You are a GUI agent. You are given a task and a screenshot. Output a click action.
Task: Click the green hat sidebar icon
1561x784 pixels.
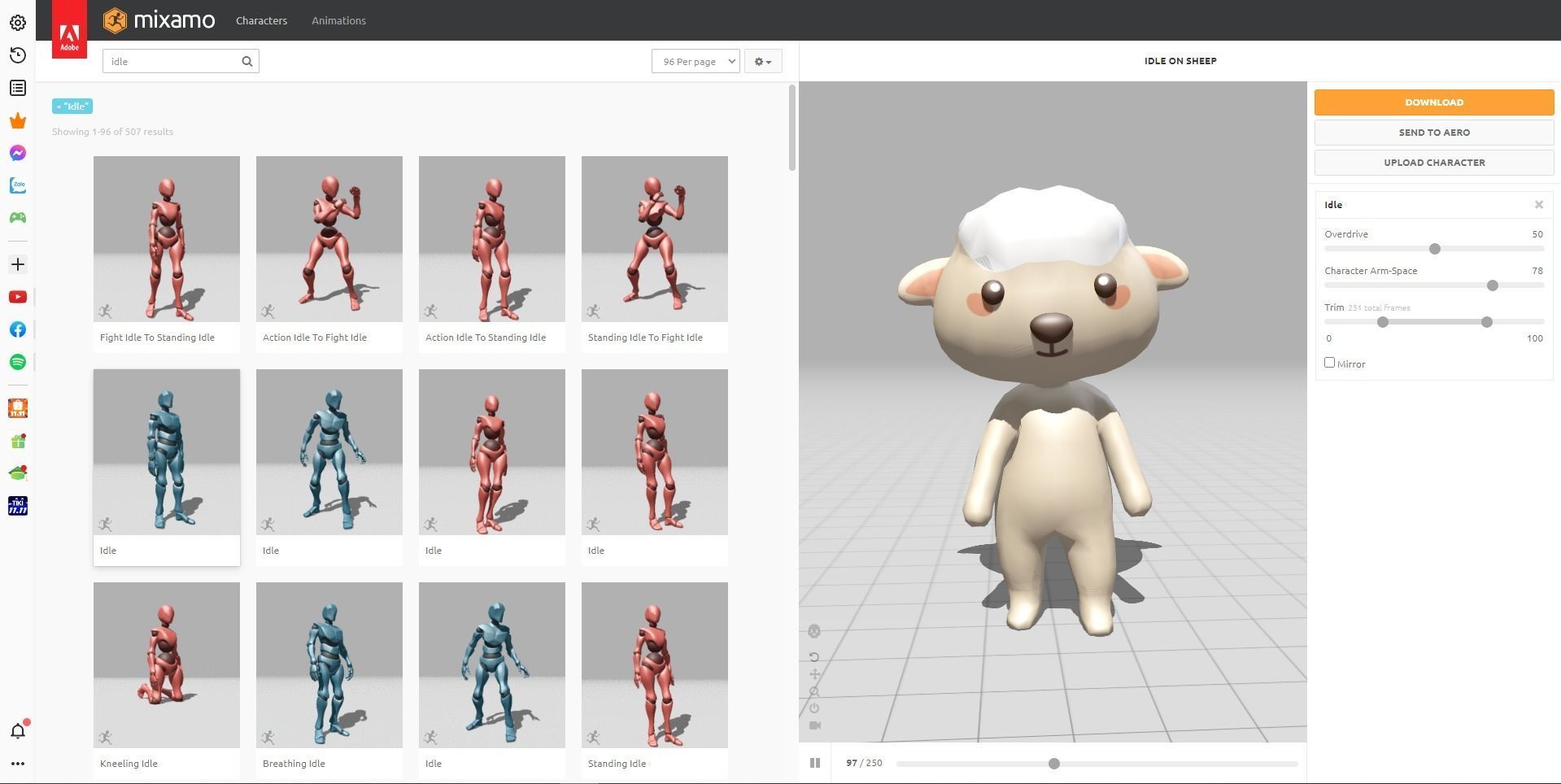pyautogui.click(x=18, y=473)
